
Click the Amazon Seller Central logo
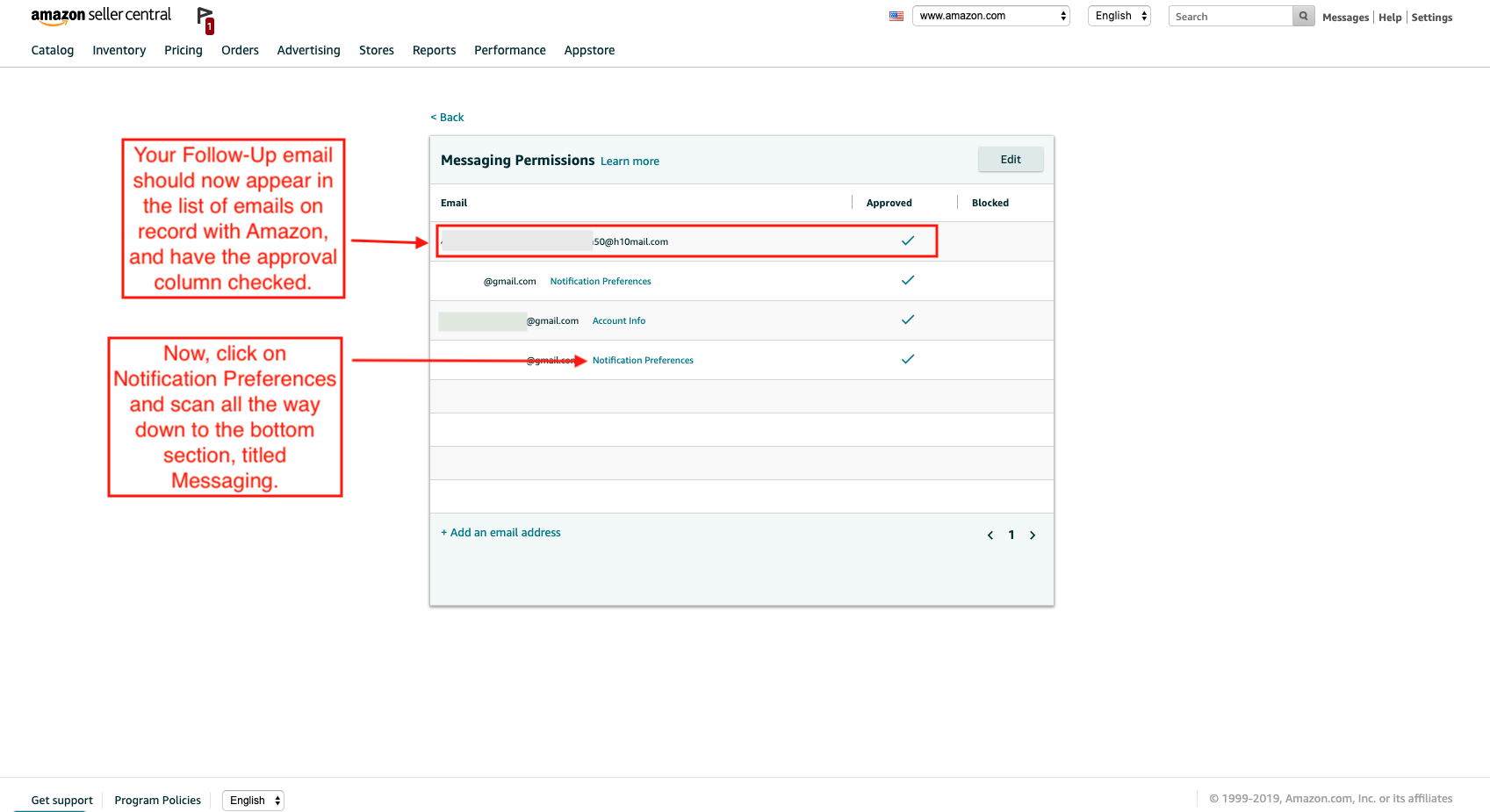tap(101, 16)
